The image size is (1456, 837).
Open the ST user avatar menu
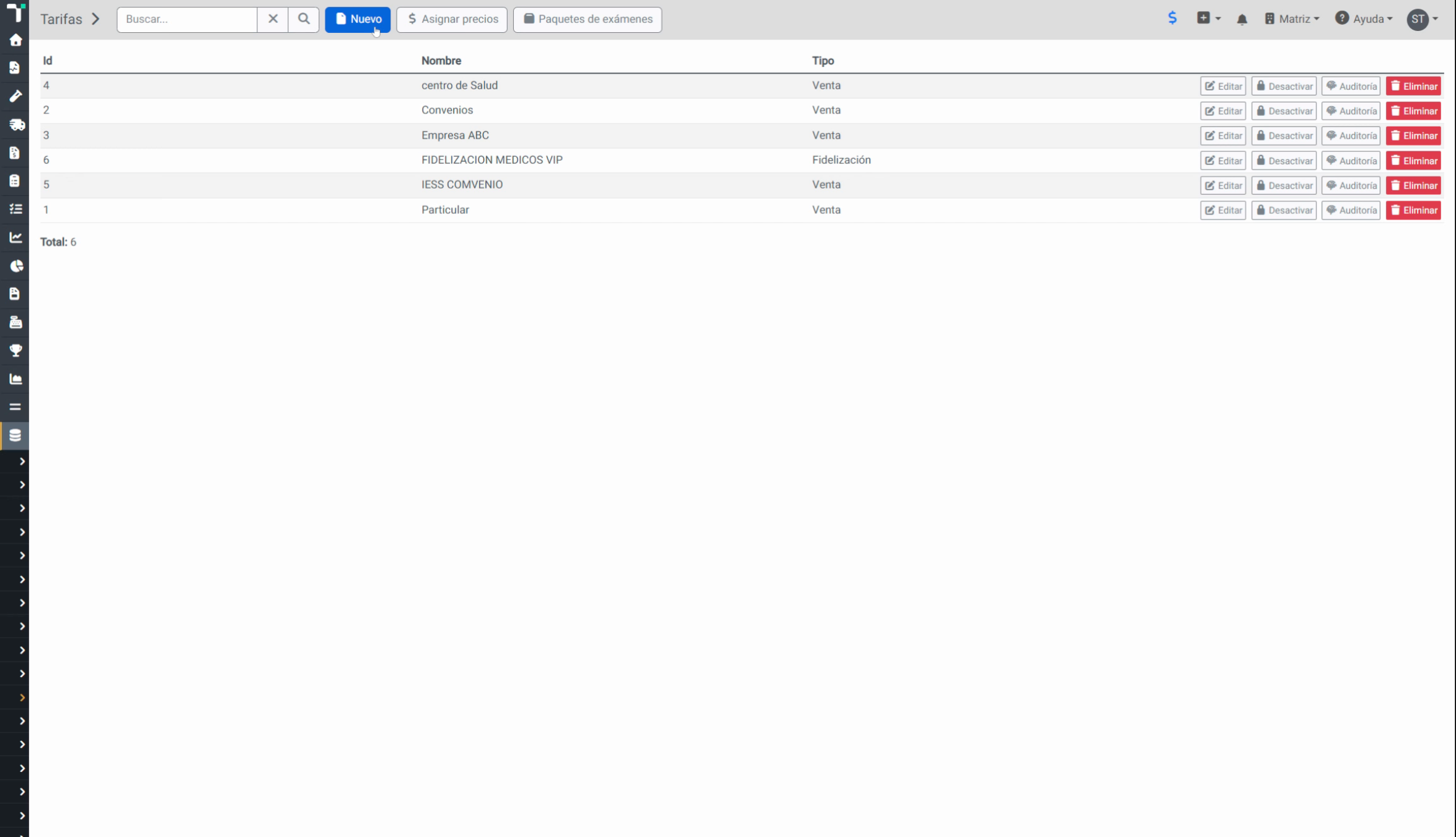tap(1422, 19)
